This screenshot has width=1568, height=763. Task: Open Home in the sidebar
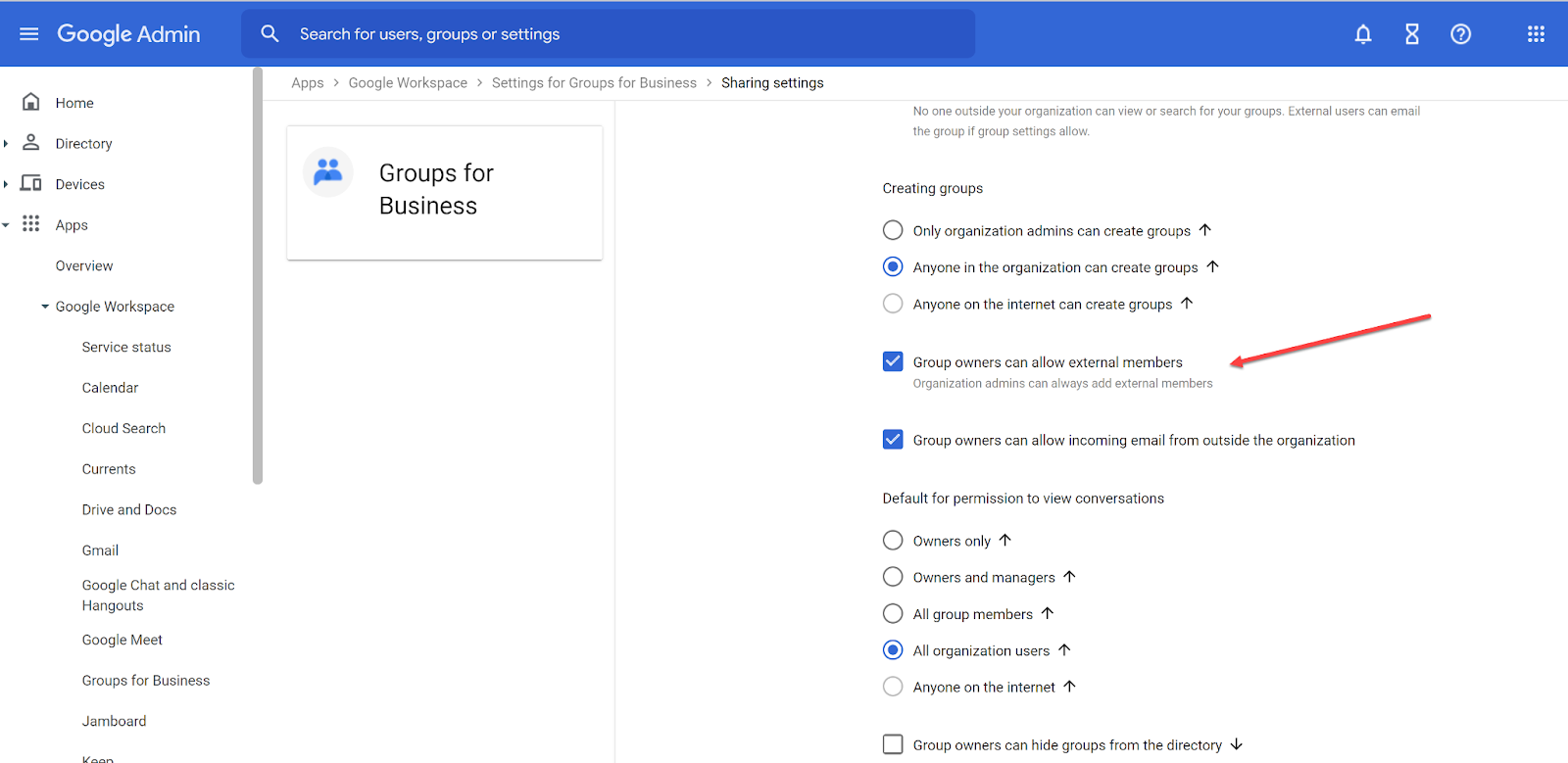tap(74, 103)
